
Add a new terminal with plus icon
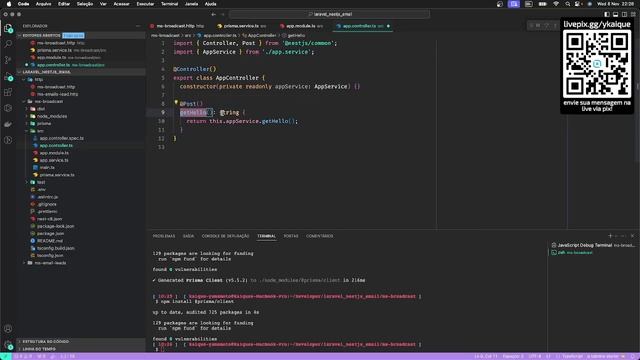[x=610, y=236]
